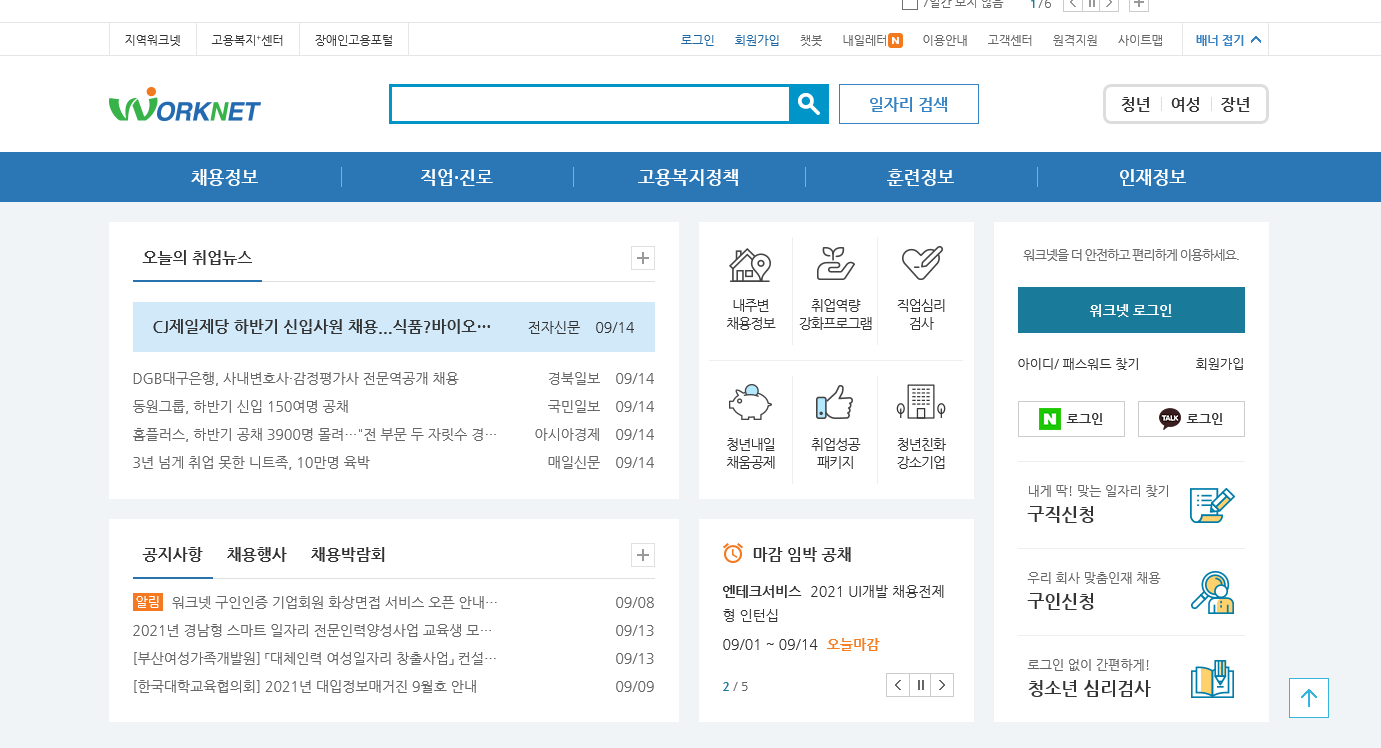Viewport: 1381px width, 748px height.
Task: Show next 마감 임박 공채 posting
Action: point(942,685)
